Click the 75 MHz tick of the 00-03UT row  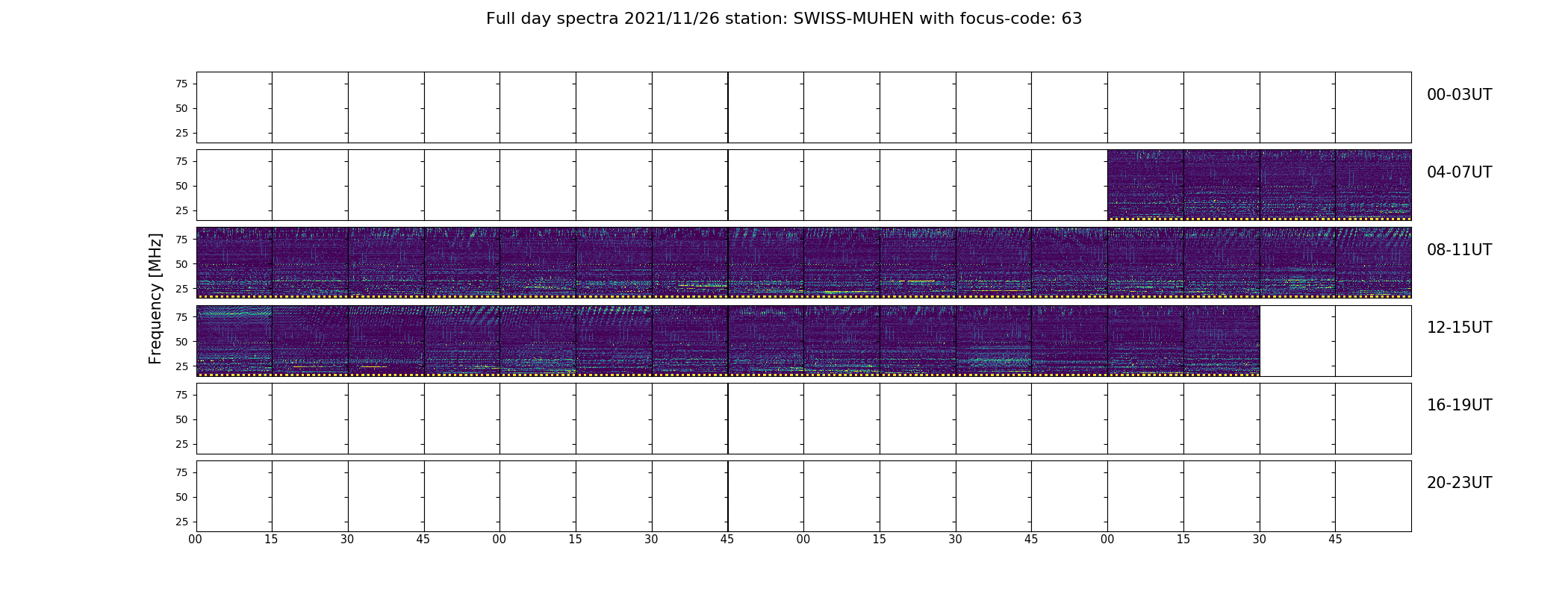point(181,84)
